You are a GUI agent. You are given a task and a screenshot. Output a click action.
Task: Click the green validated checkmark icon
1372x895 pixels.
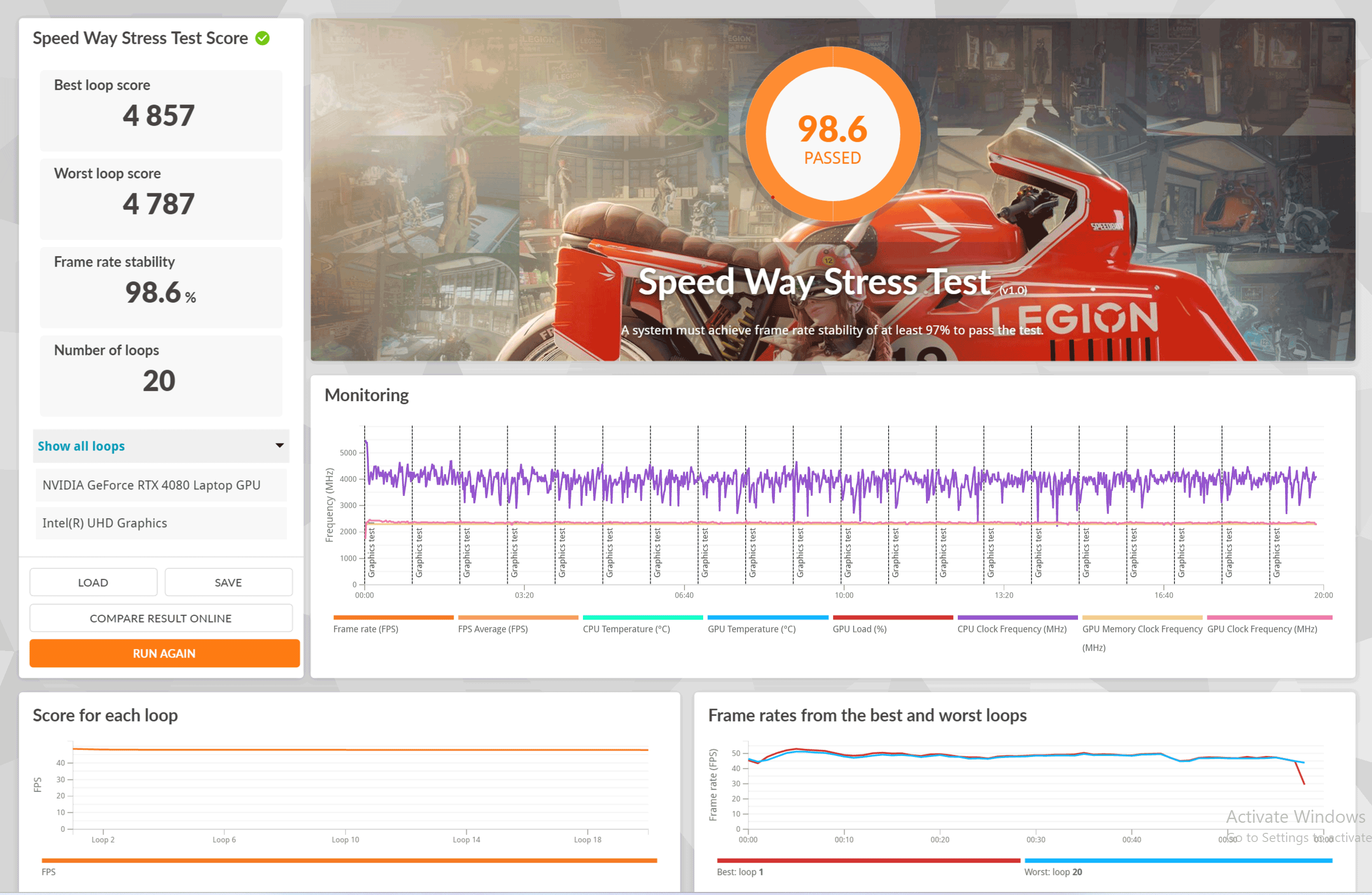262,38
